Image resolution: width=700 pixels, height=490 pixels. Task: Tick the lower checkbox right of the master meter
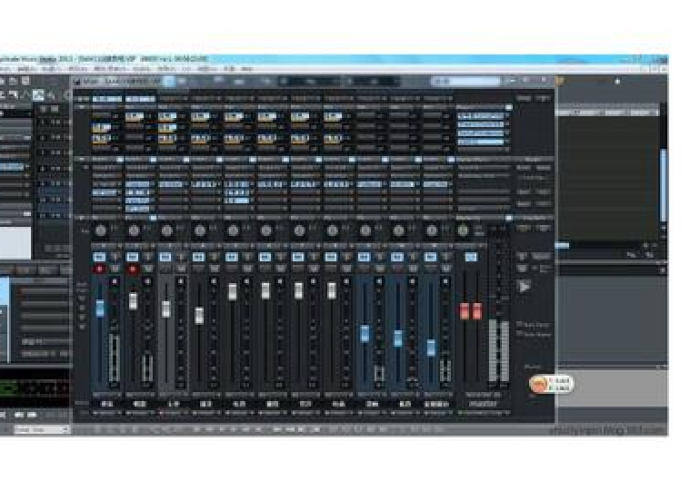click(518, 335)
